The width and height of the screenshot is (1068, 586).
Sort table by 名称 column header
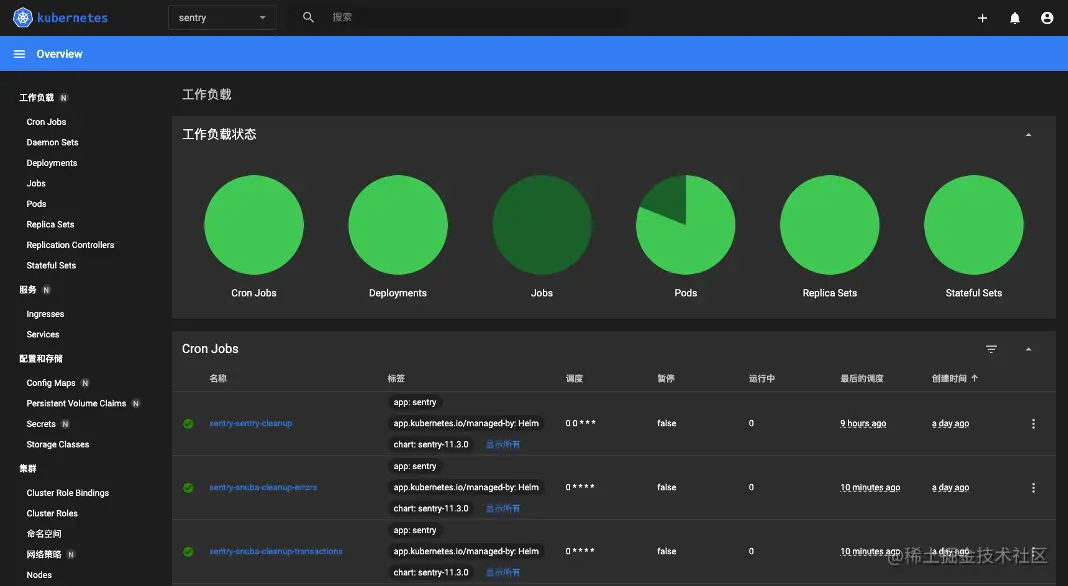[218, 378]
